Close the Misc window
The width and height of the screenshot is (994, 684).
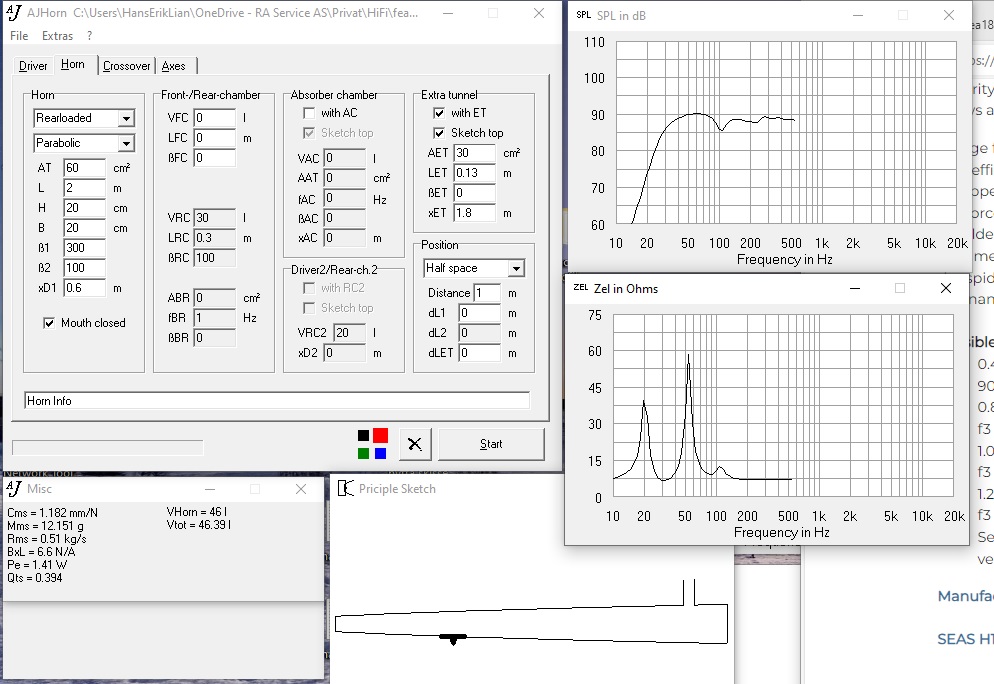(x=301, y=489)
